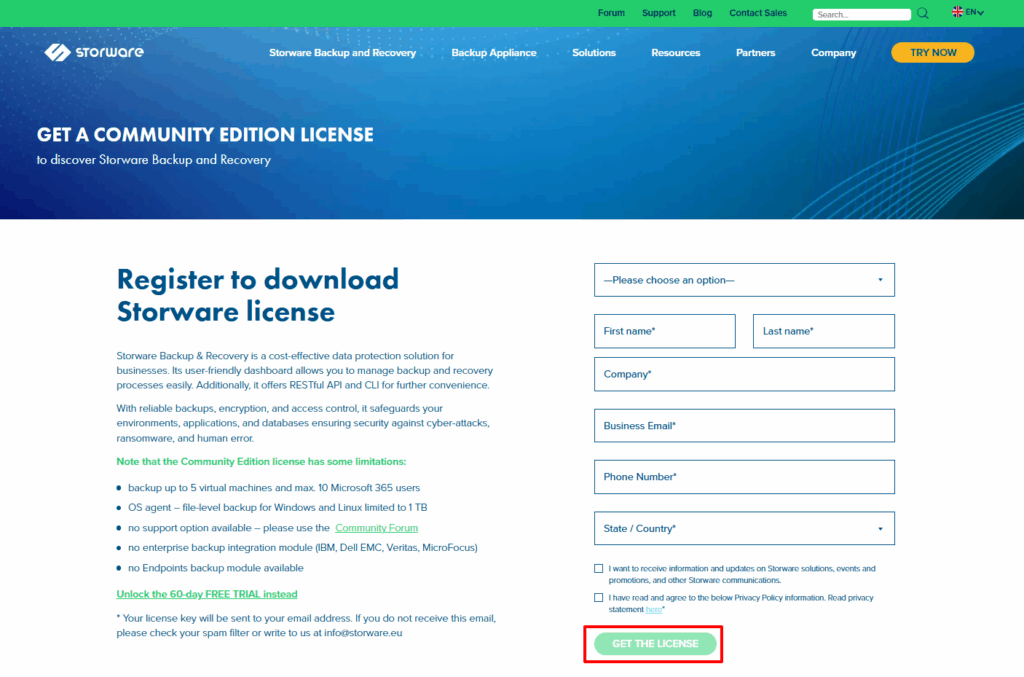Check the receive Storware updates checkbox

[x=598, y=569]
